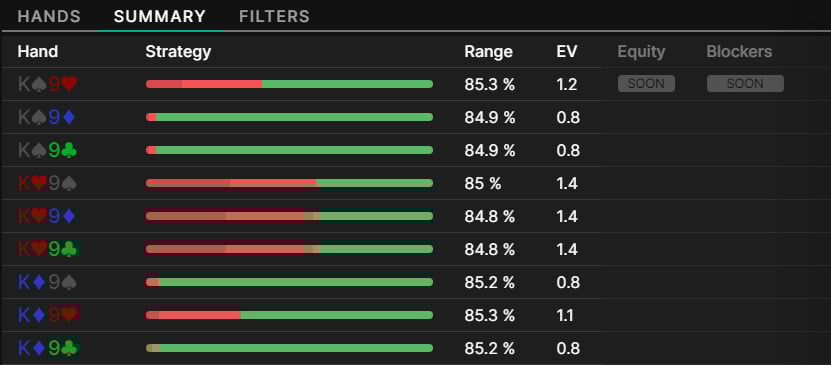The height and width of the screenshot is (365, 831).
Task: Click the K♥9♣ hand combo
Action: 48,249
